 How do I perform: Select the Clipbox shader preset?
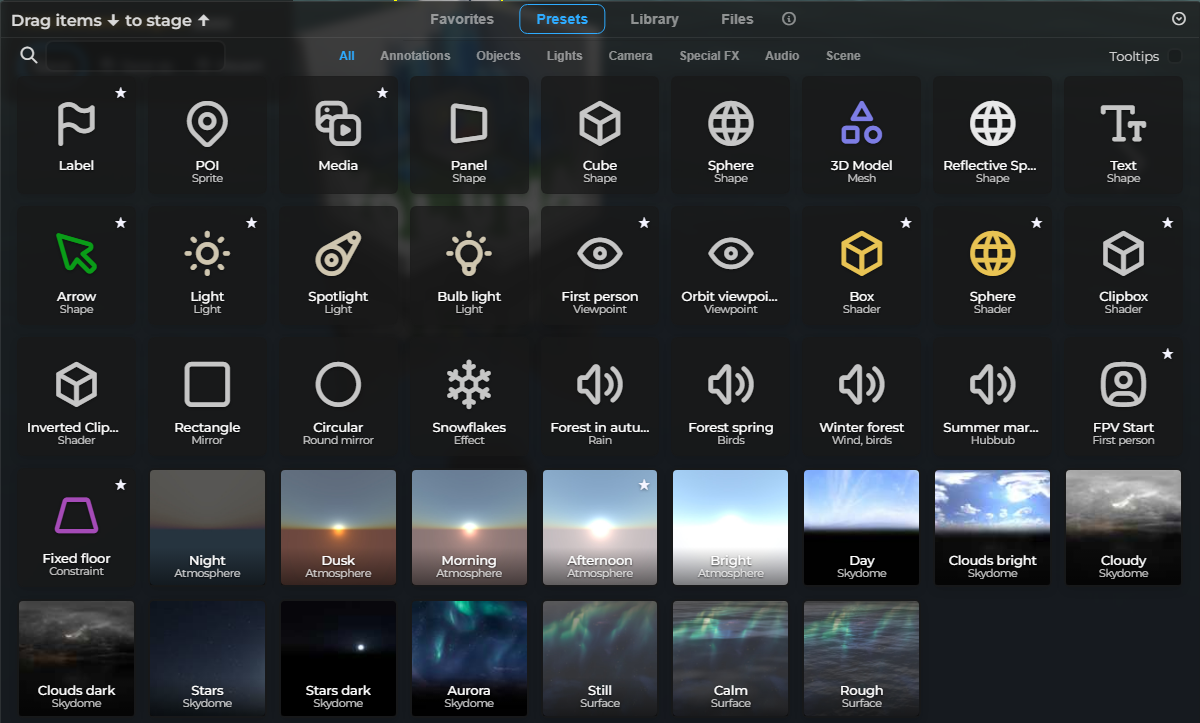[1124, 266]
